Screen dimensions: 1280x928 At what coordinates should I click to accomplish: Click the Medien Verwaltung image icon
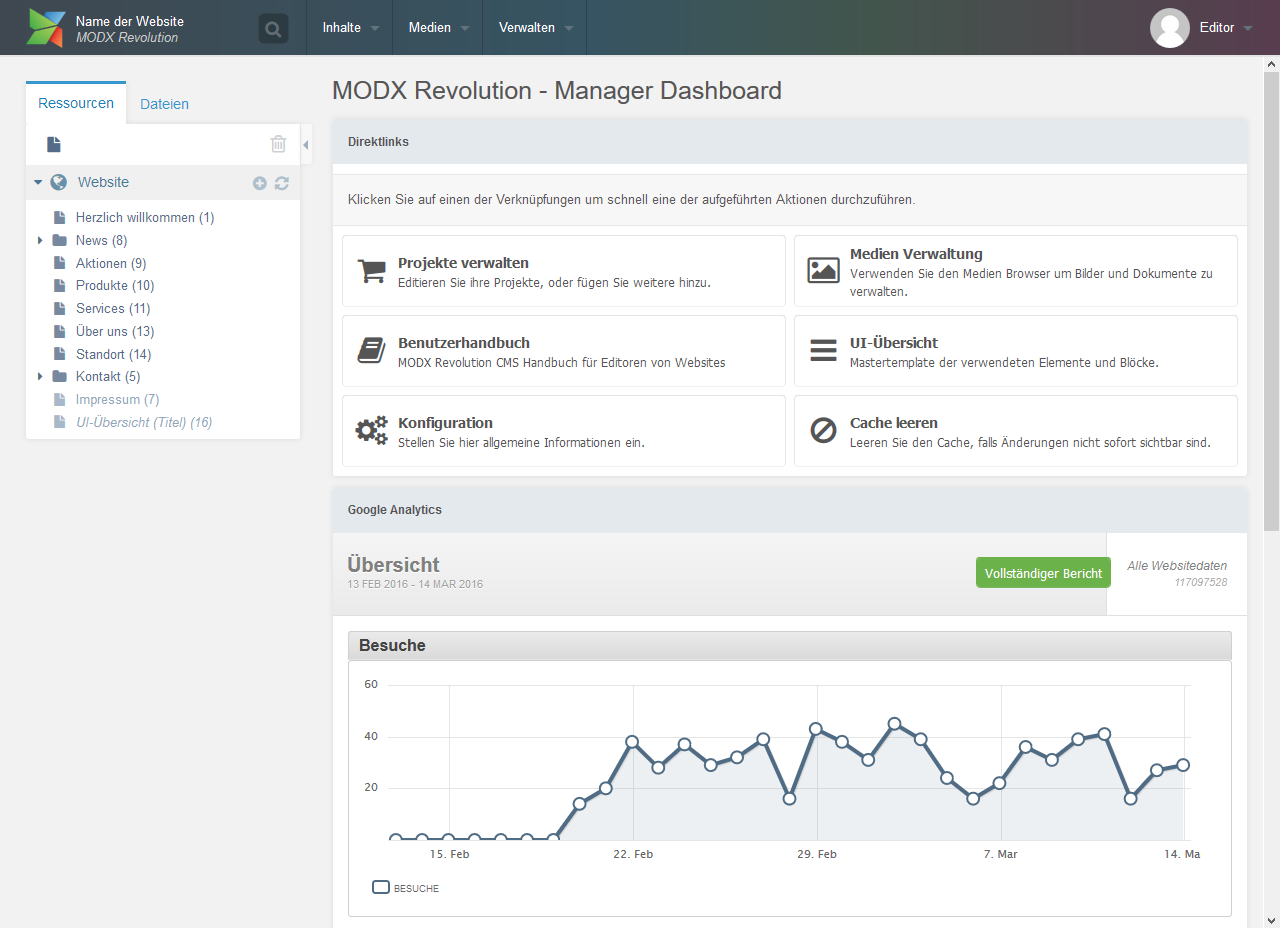[823, 270]
